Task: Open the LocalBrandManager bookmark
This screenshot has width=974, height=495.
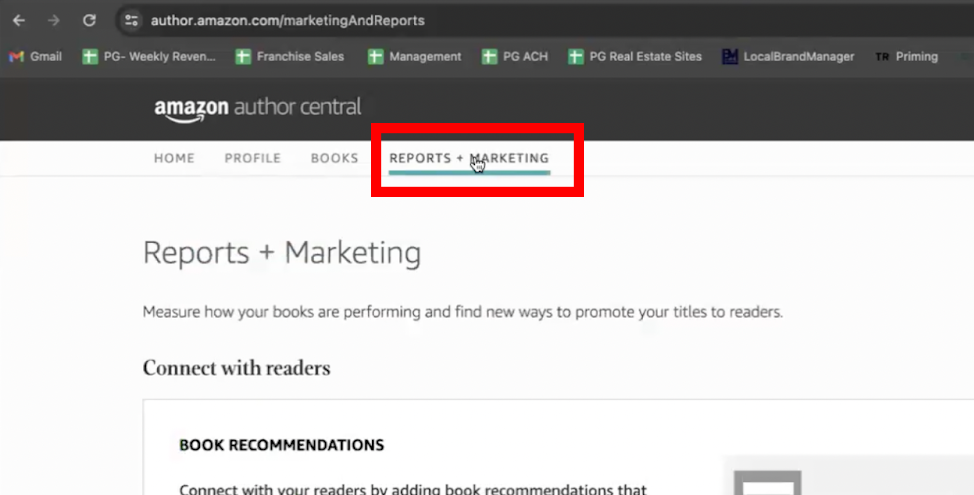Action: 788,57
